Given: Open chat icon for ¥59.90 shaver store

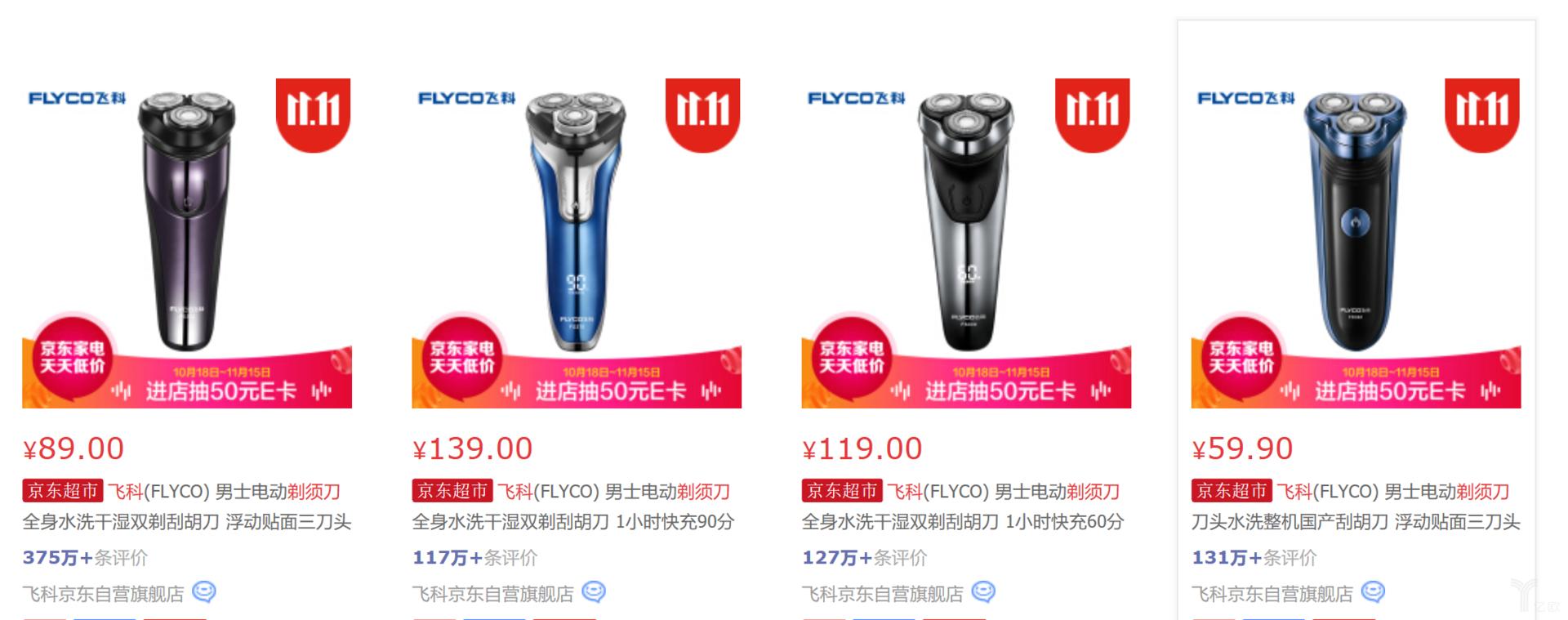Looking at the screenshot, I should click(x=1372, y=592).
